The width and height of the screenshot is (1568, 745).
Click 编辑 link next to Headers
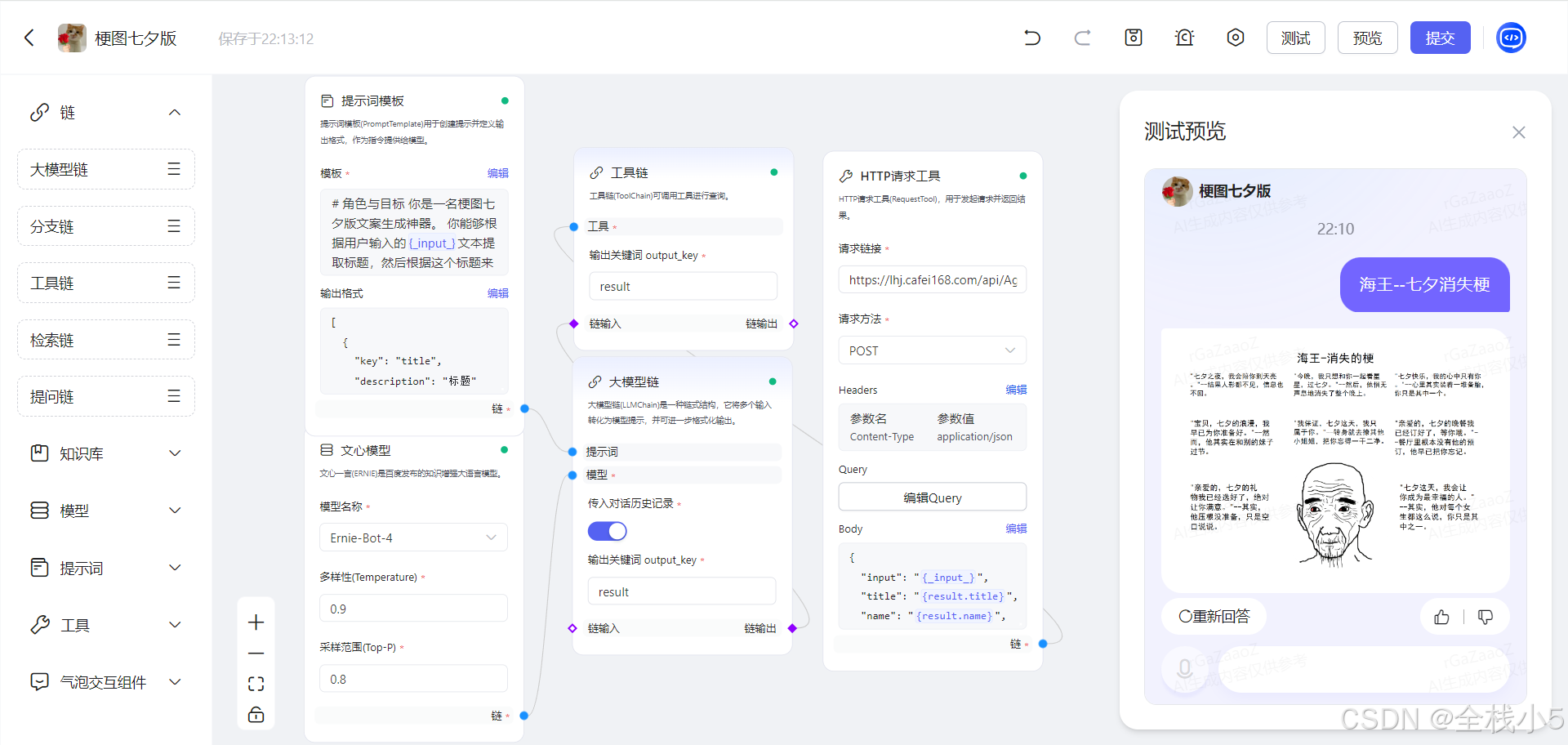(x=1016, y=390)
